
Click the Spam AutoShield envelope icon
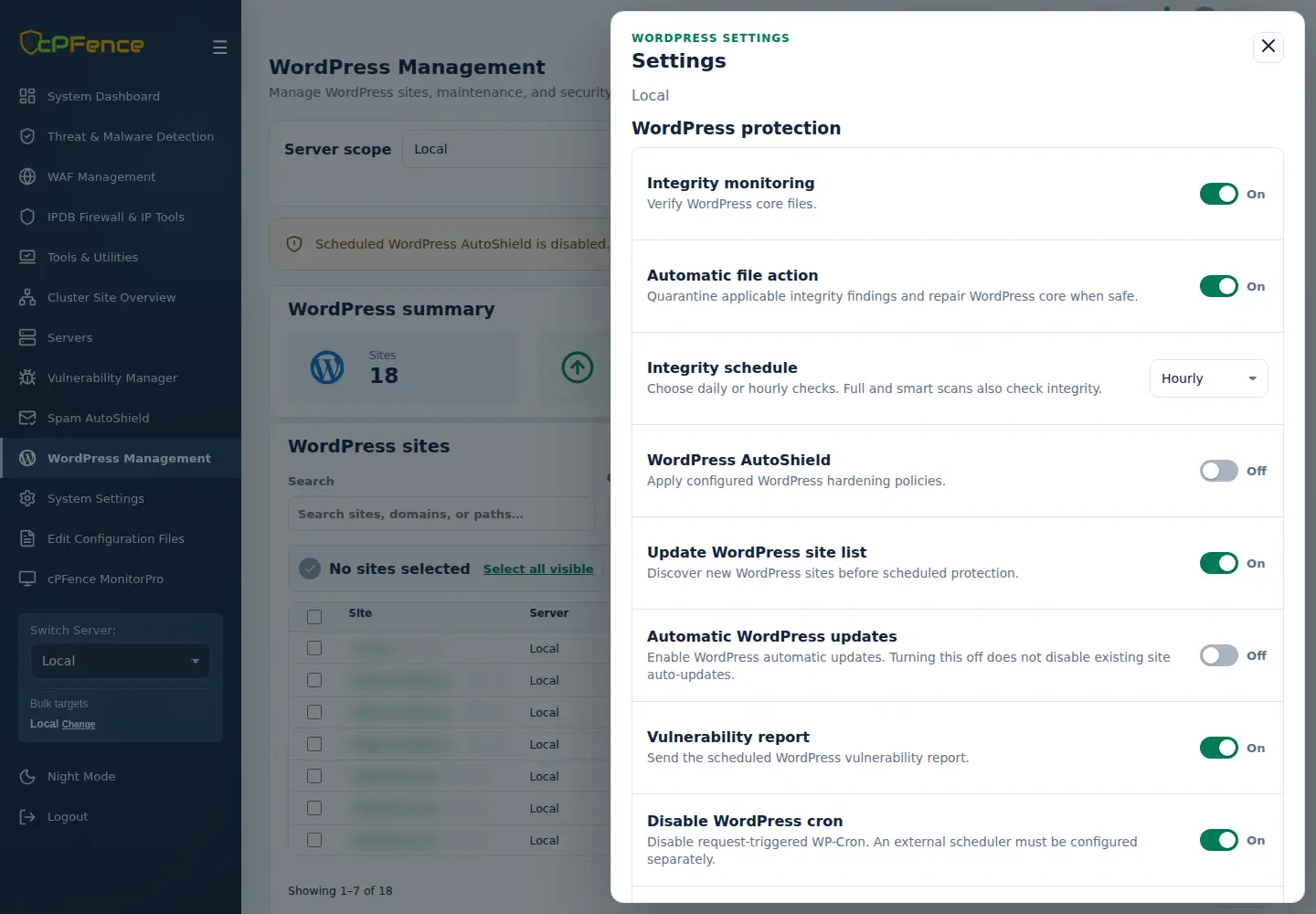[27, 418]
